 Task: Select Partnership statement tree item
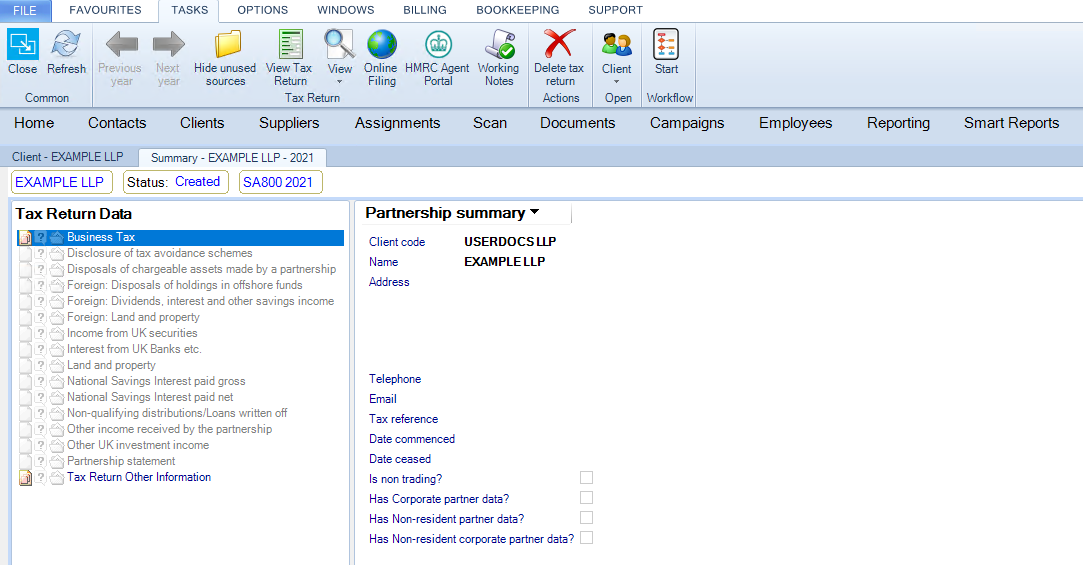point(121,461)
